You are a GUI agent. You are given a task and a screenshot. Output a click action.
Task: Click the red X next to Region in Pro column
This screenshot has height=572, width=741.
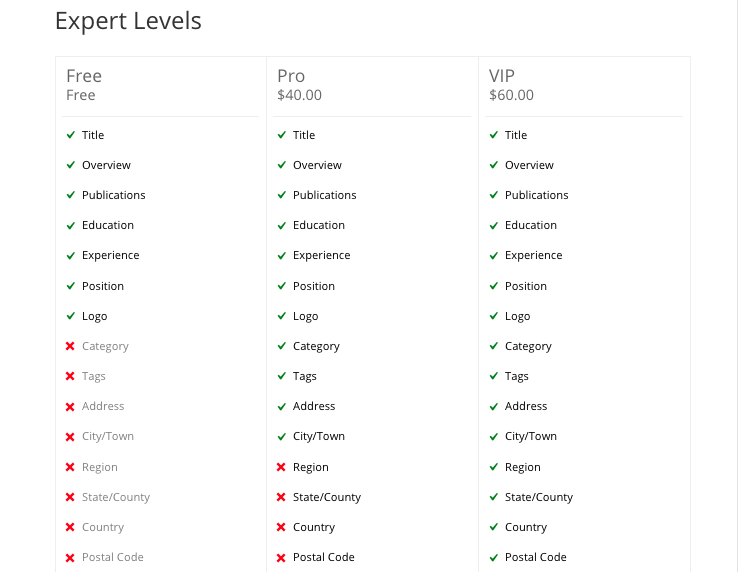pos(281,468)
